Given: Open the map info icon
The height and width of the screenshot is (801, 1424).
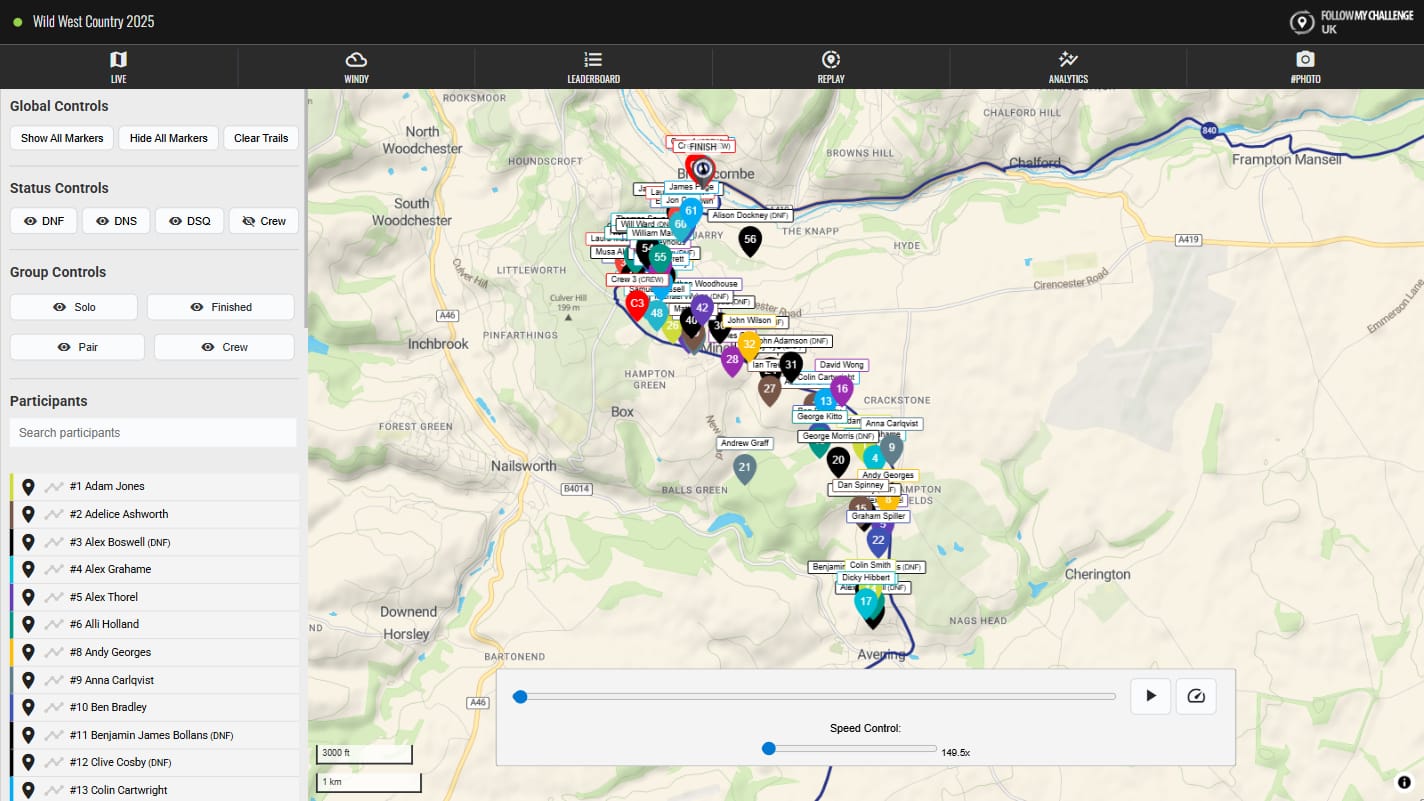Looking at the screenshot, I should [x=1404, y=782].
